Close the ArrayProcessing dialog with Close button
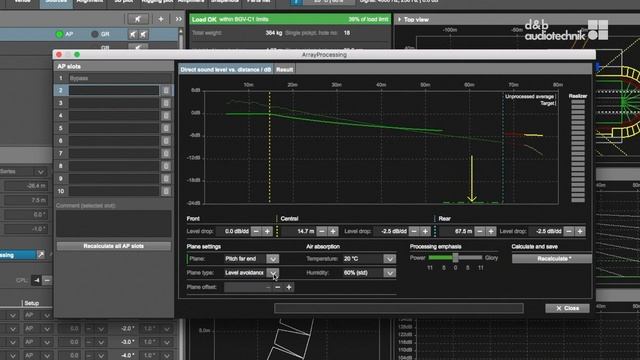Viewport: 640px width, 360px height. point(567,308)
